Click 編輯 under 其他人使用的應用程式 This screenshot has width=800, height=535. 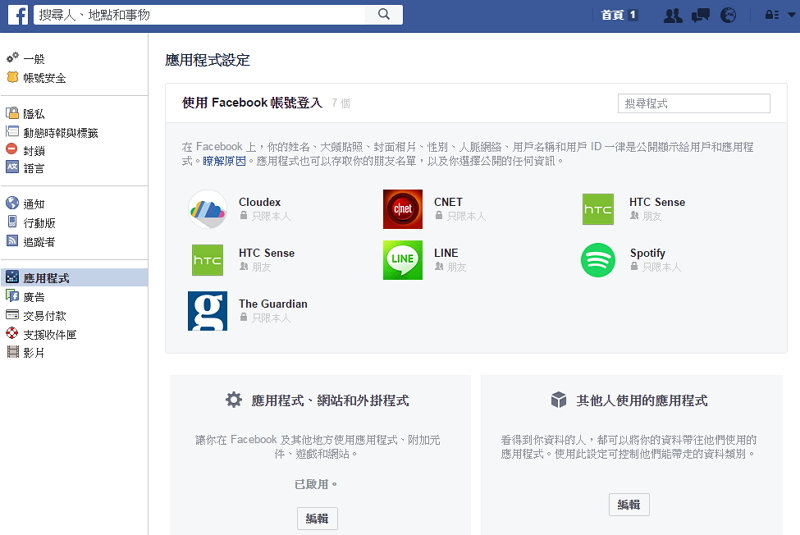click(629, 505)
